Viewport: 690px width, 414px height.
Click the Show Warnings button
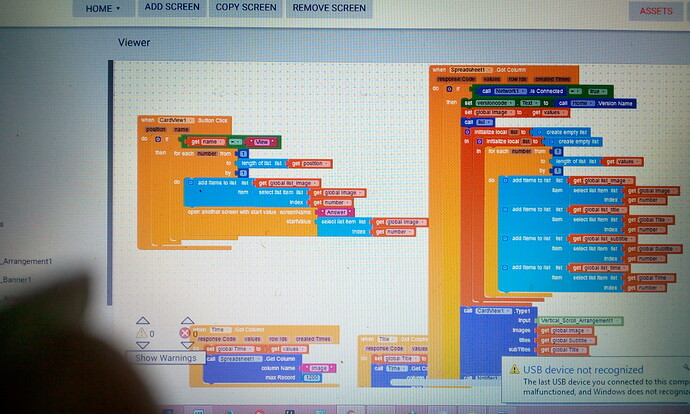166,358
